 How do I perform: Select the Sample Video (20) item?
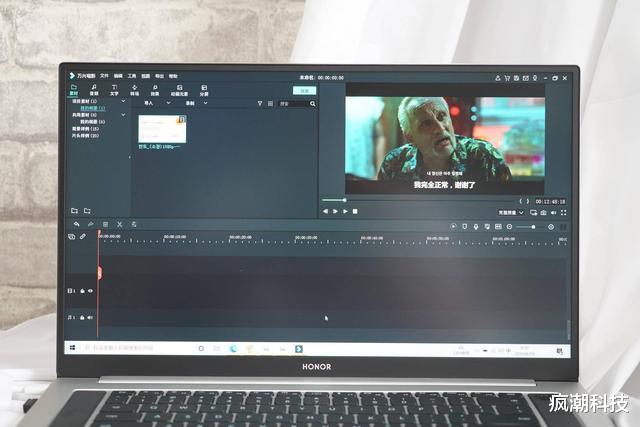[x=85, y=136]
